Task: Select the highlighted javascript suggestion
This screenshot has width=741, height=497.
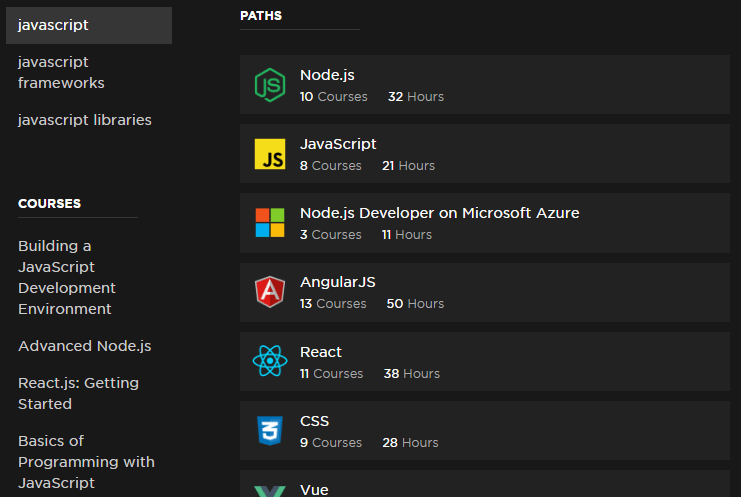Action: tap(89, 25)
